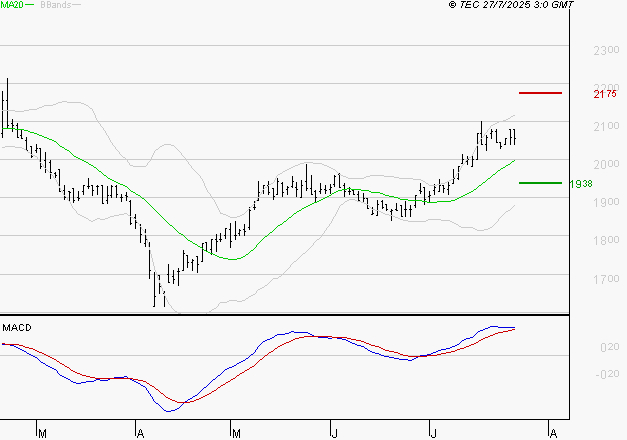This screenshot has width=627, height=440.
Task: Click the first J month marker on axis
Action: coord(333,434)
